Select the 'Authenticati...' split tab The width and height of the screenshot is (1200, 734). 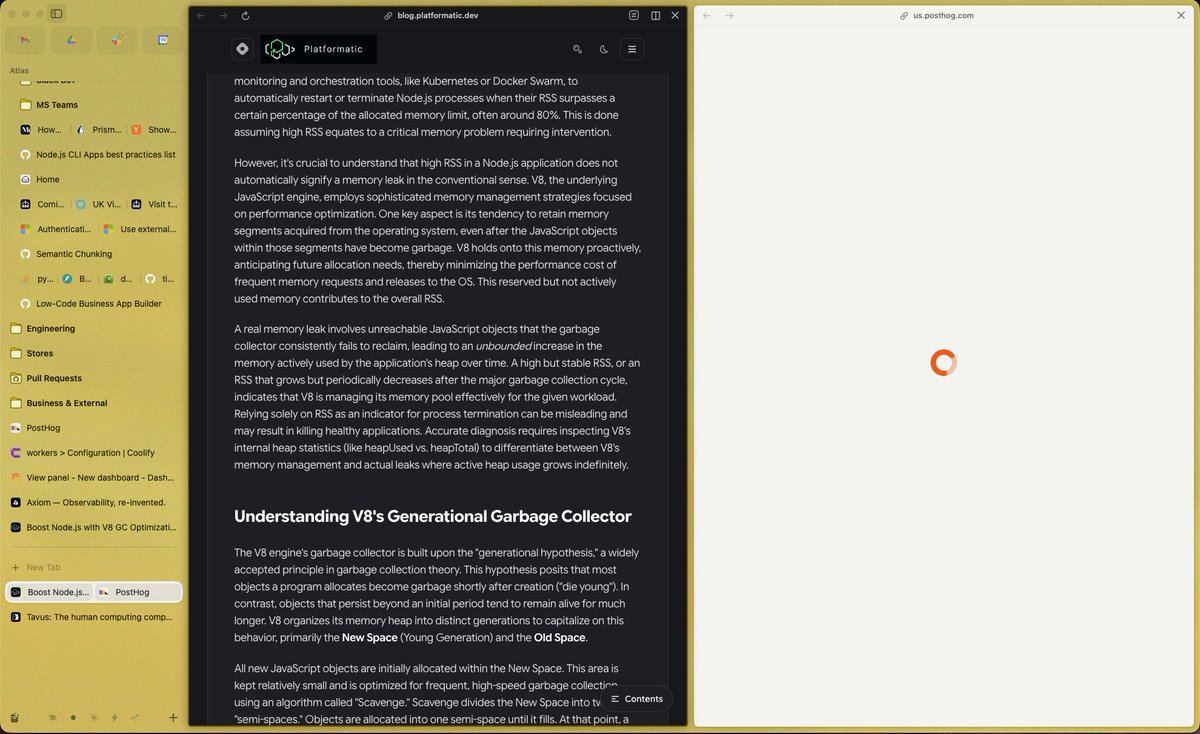[x=57, y=229]
